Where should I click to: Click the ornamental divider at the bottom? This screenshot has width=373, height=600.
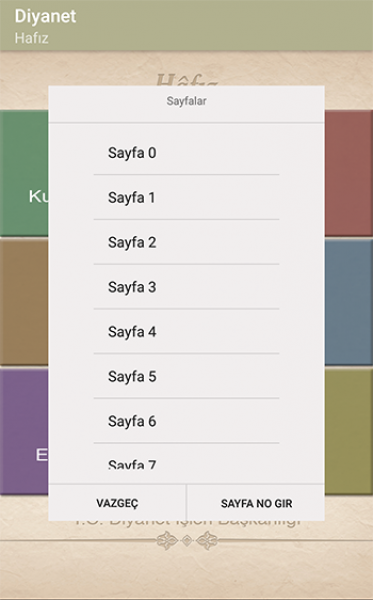[x=187, y=540]
